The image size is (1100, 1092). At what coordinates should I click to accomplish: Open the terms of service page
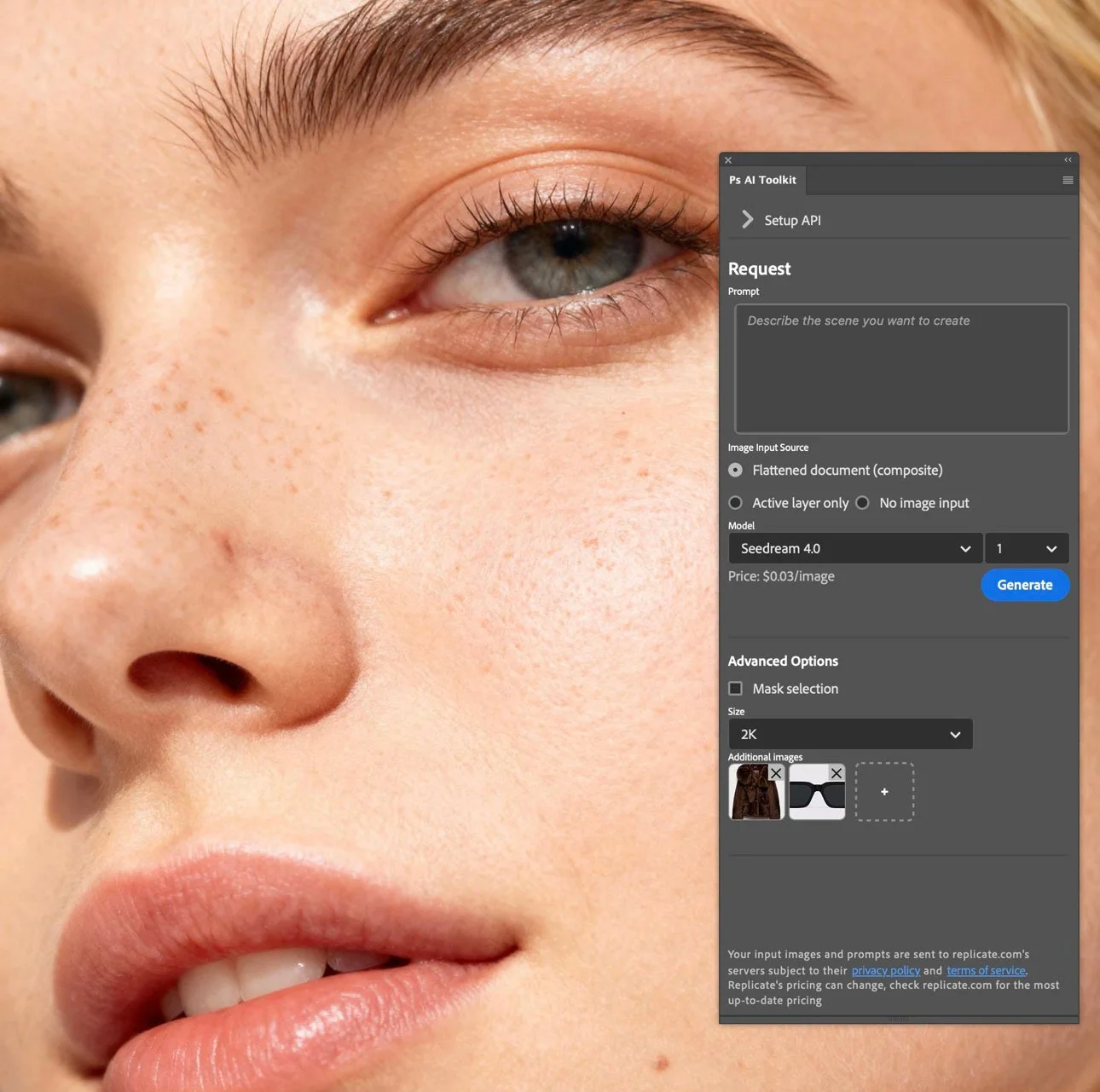[985, 970]
